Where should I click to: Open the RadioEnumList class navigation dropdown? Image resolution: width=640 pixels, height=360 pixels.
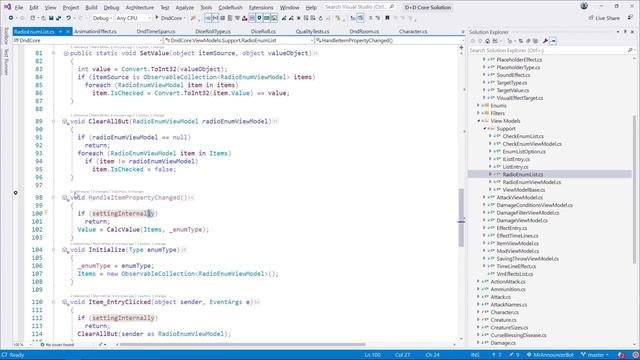tap(239, 40)
